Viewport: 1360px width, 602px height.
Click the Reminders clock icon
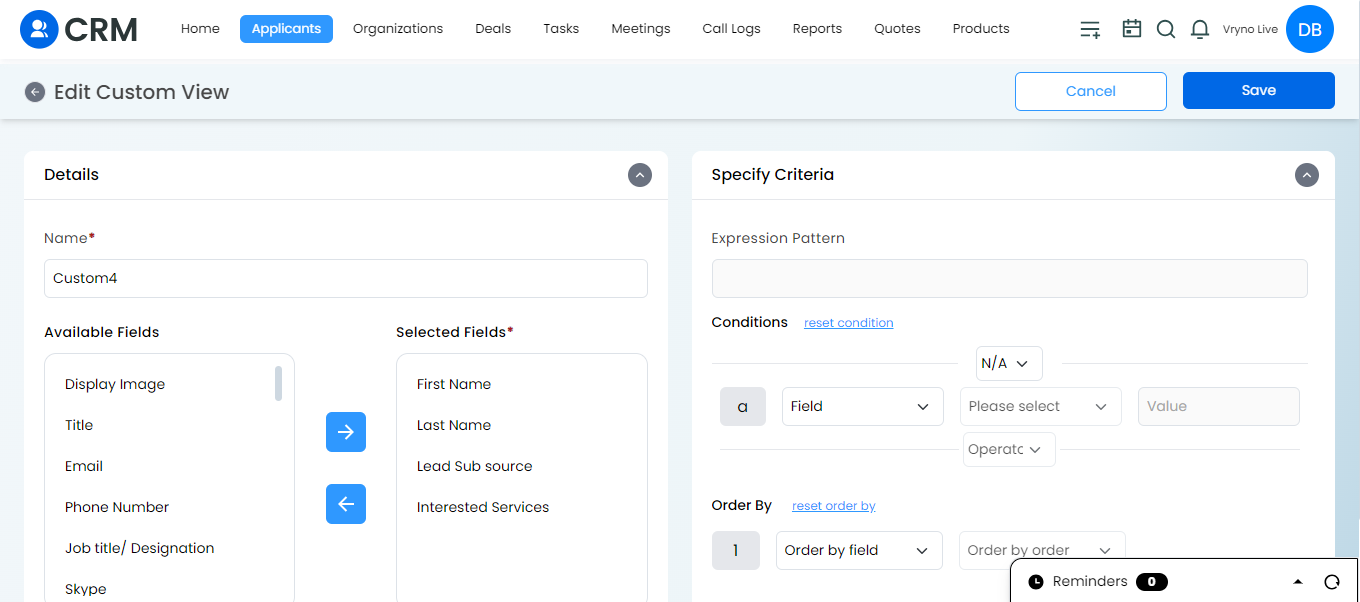(x=1036, y=582)
